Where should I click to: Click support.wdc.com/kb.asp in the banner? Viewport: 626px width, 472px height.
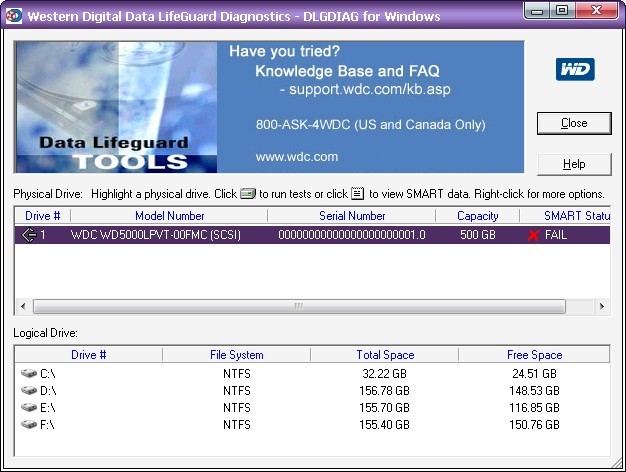(370, 89)
